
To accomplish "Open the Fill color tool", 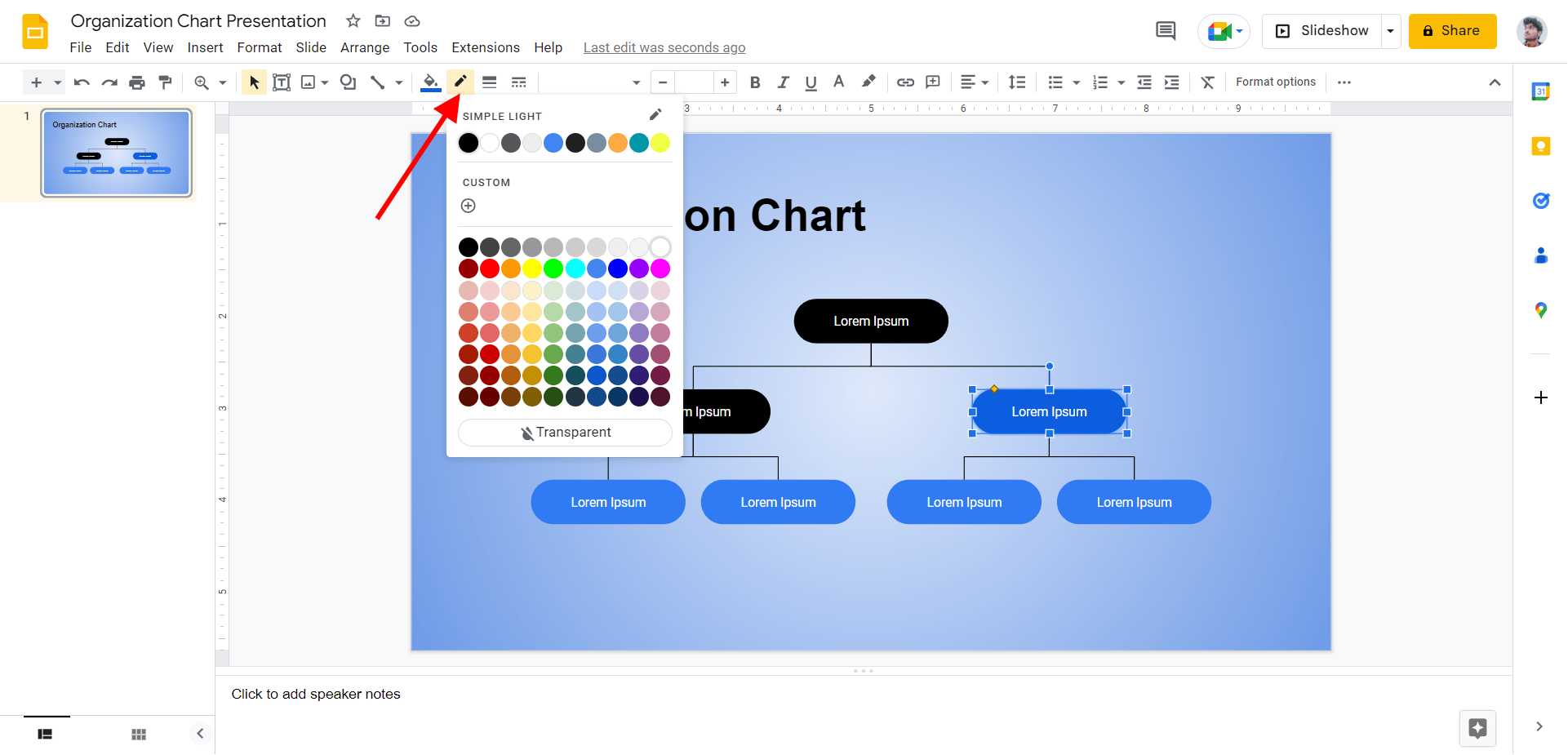I will (x=430, y=82).
